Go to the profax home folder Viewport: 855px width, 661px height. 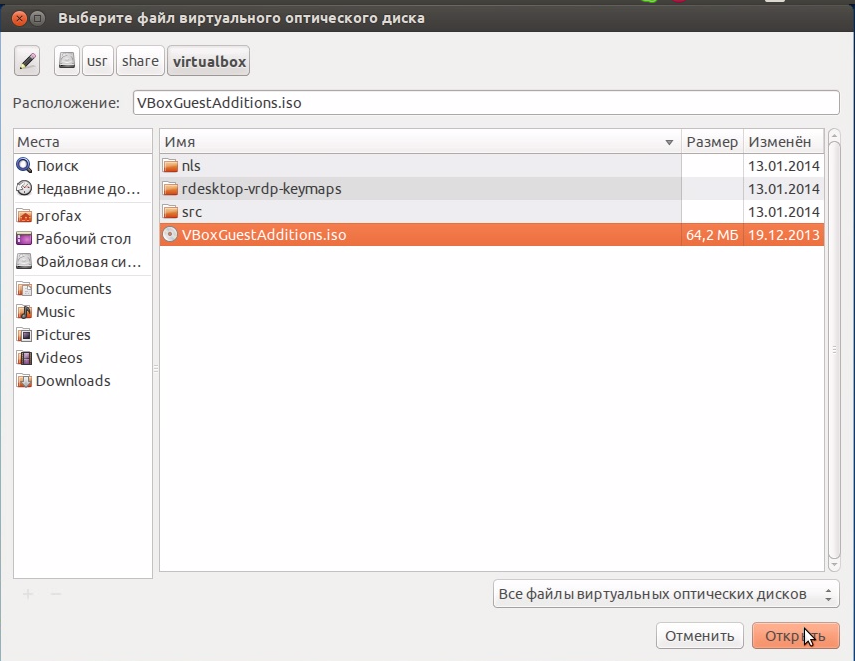pyautogui.click(x=83, y=216)
